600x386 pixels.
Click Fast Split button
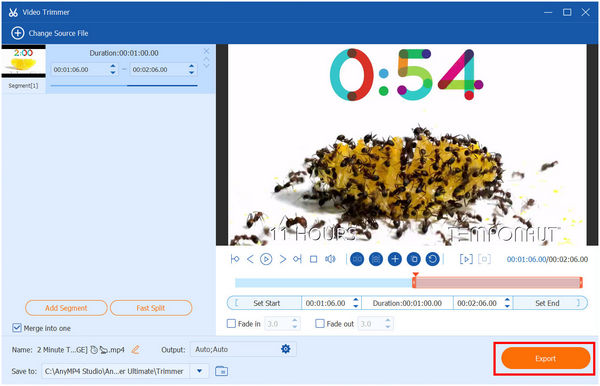151,308
